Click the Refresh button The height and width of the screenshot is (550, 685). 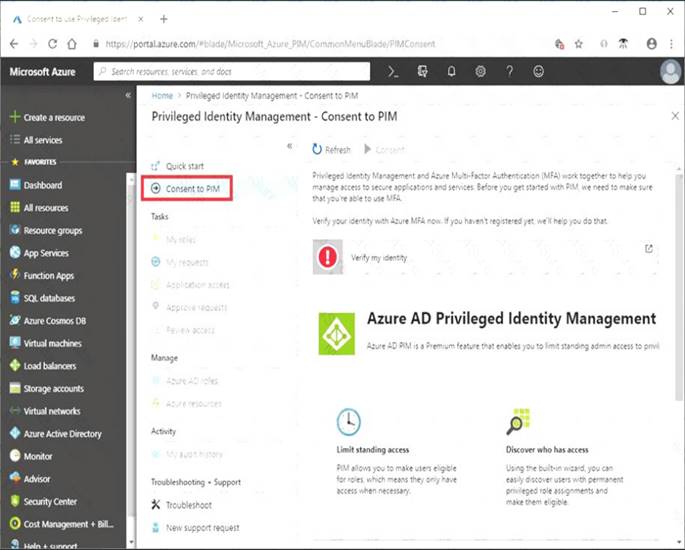click(331, 149)
